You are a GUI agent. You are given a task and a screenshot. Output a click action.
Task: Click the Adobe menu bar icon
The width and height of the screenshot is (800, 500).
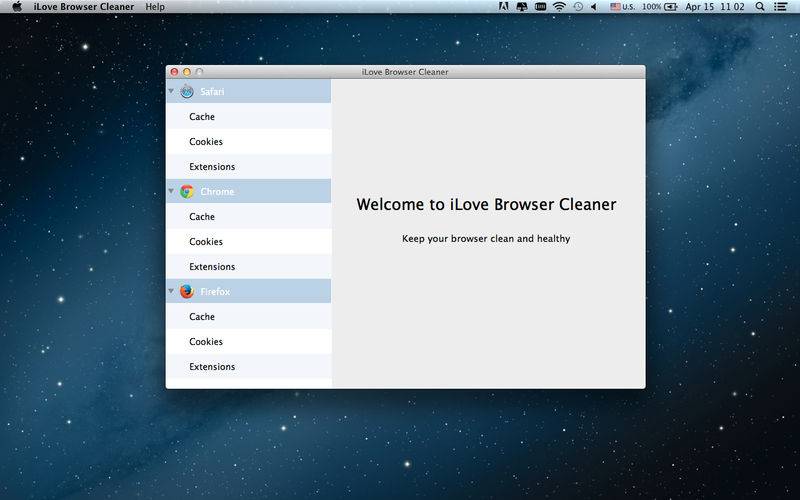(504, 7)
